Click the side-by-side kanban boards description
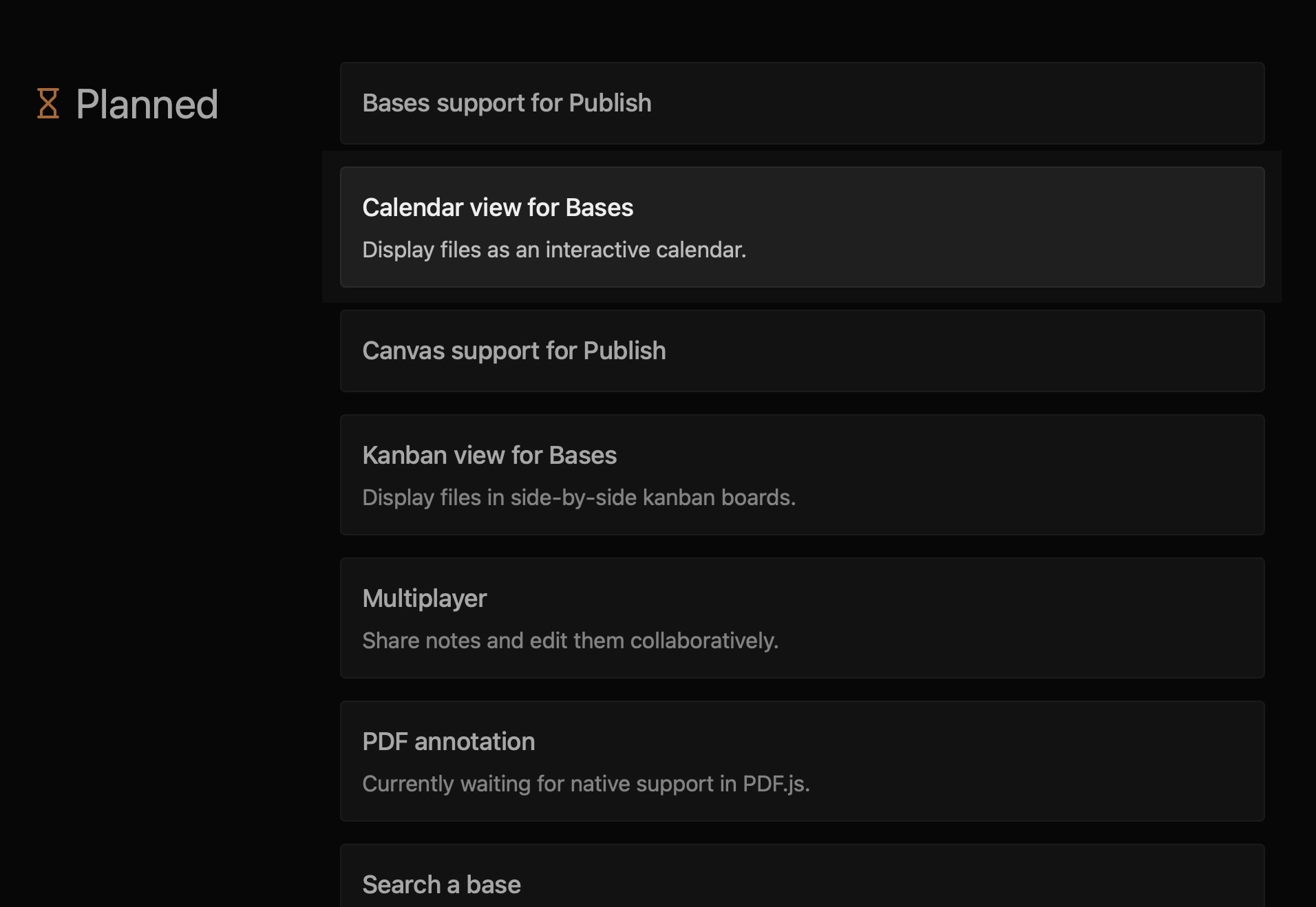Viewport: 1316px width, 907px height. 579,498
